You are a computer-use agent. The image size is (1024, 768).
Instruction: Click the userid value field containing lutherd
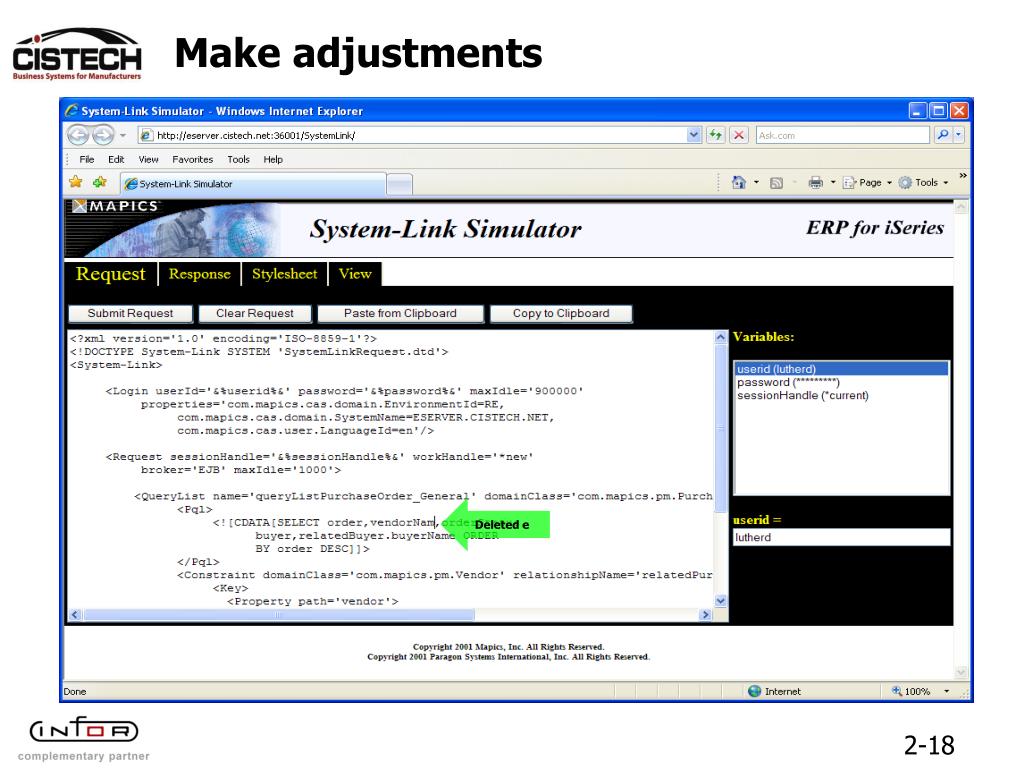(841, 537)
